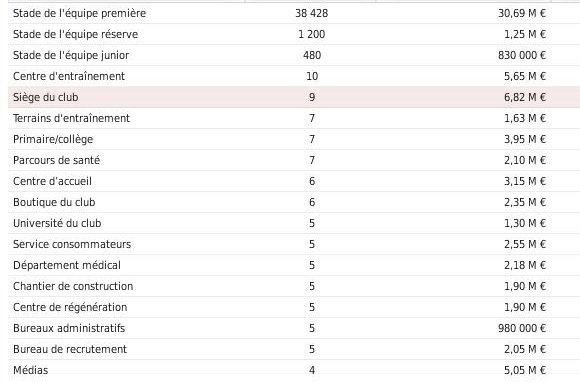Select Stade de l'équipe junior row
The height and width of the screenshot is (383, 580).
click(294, 56)
